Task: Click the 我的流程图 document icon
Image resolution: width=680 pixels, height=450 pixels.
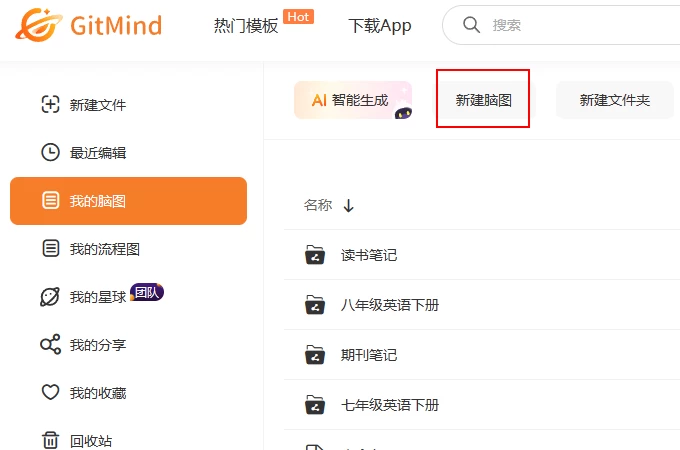Action: 50,248
